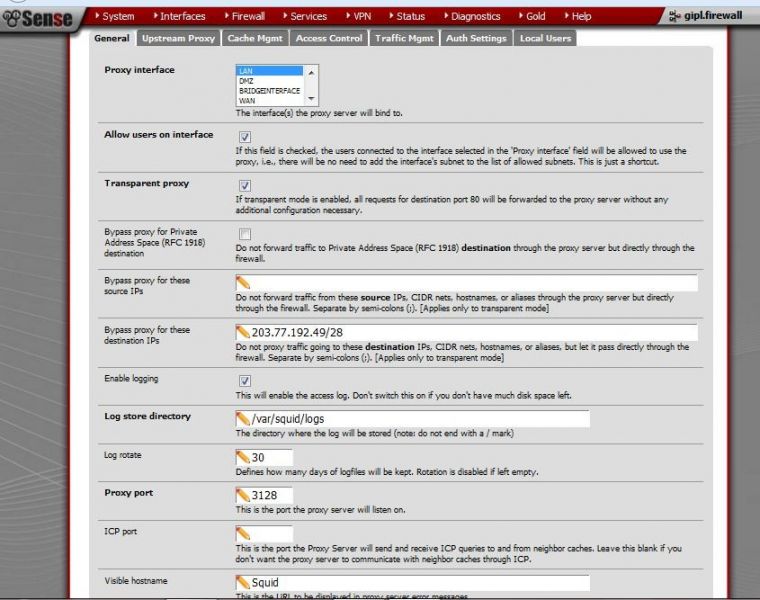Screen dimensions: 760x600
Task: Disable the Transparent proxy checkbox
Action: tap(245, 185)
